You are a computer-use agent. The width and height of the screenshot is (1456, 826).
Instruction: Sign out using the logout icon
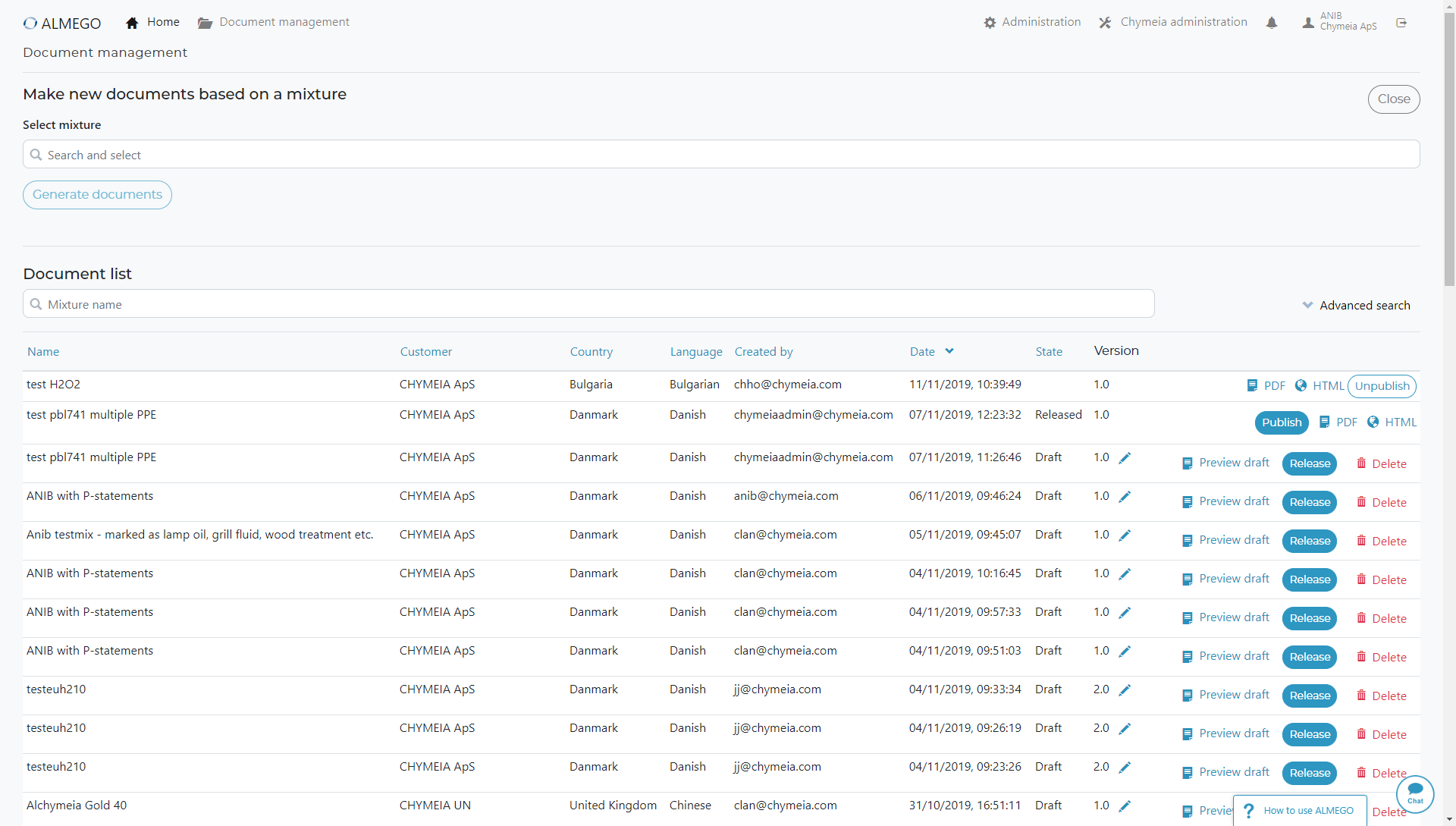(1402, 23)
